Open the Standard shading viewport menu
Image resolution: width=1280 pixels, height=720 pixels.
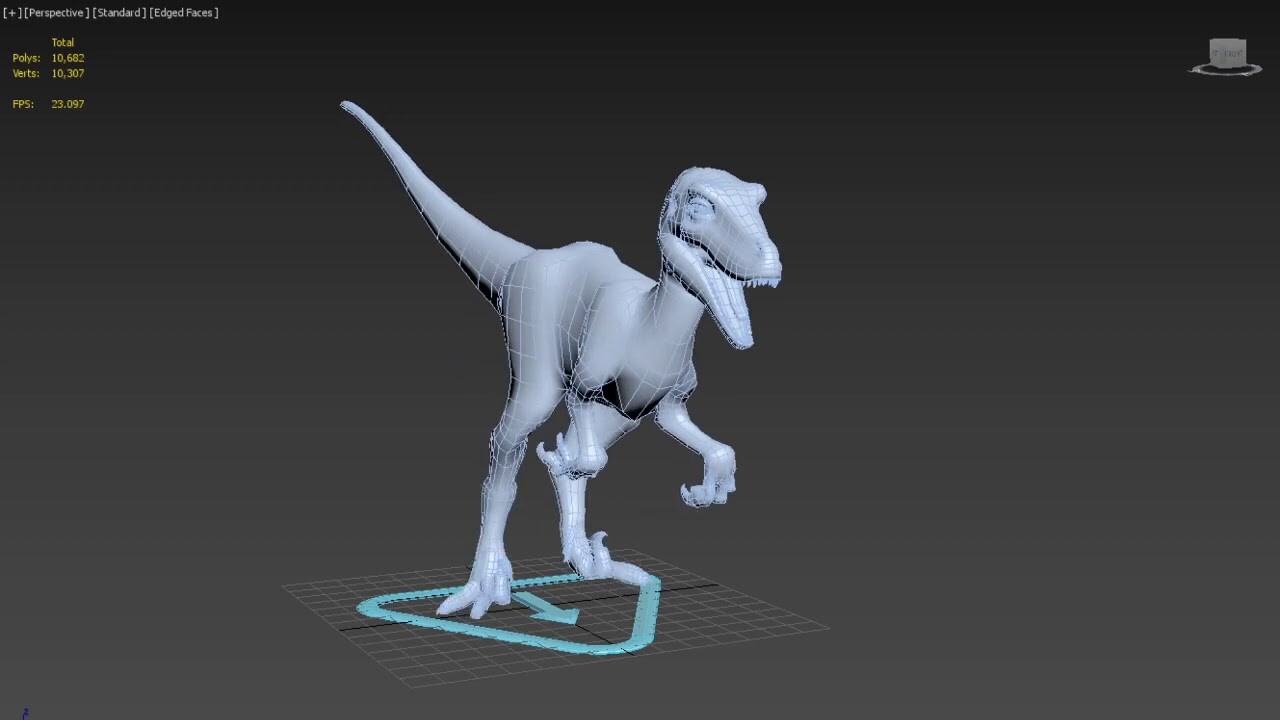120,12
